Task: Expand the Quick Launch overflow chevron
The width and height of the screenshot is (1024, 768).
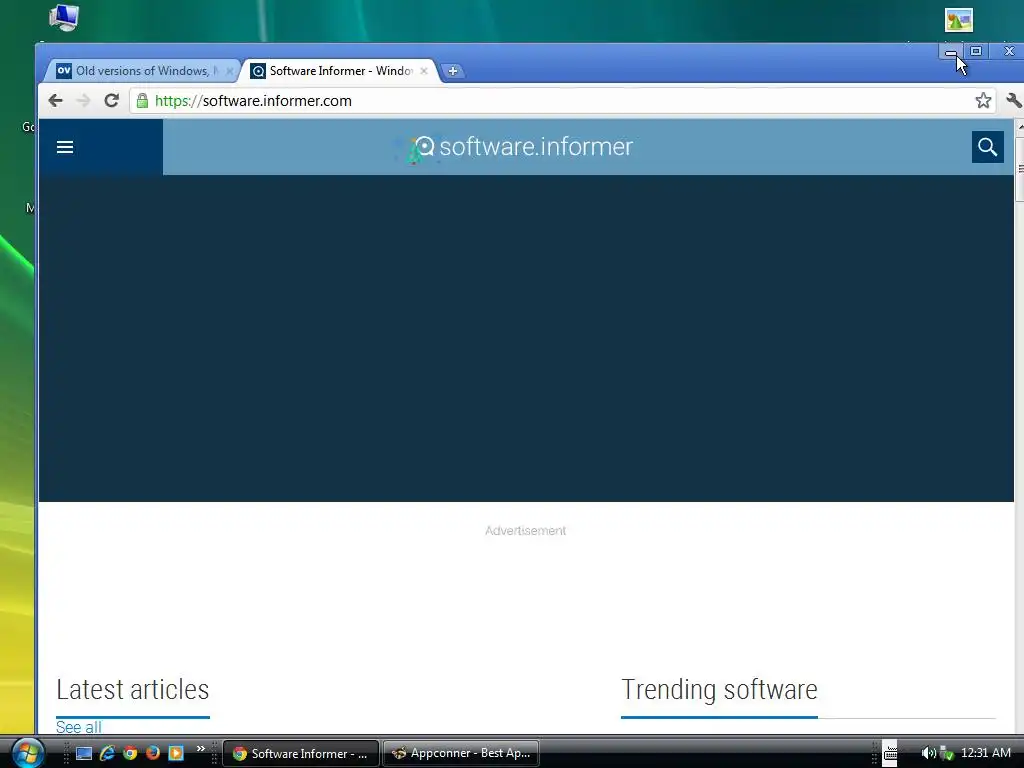Action: click(200, 749)
